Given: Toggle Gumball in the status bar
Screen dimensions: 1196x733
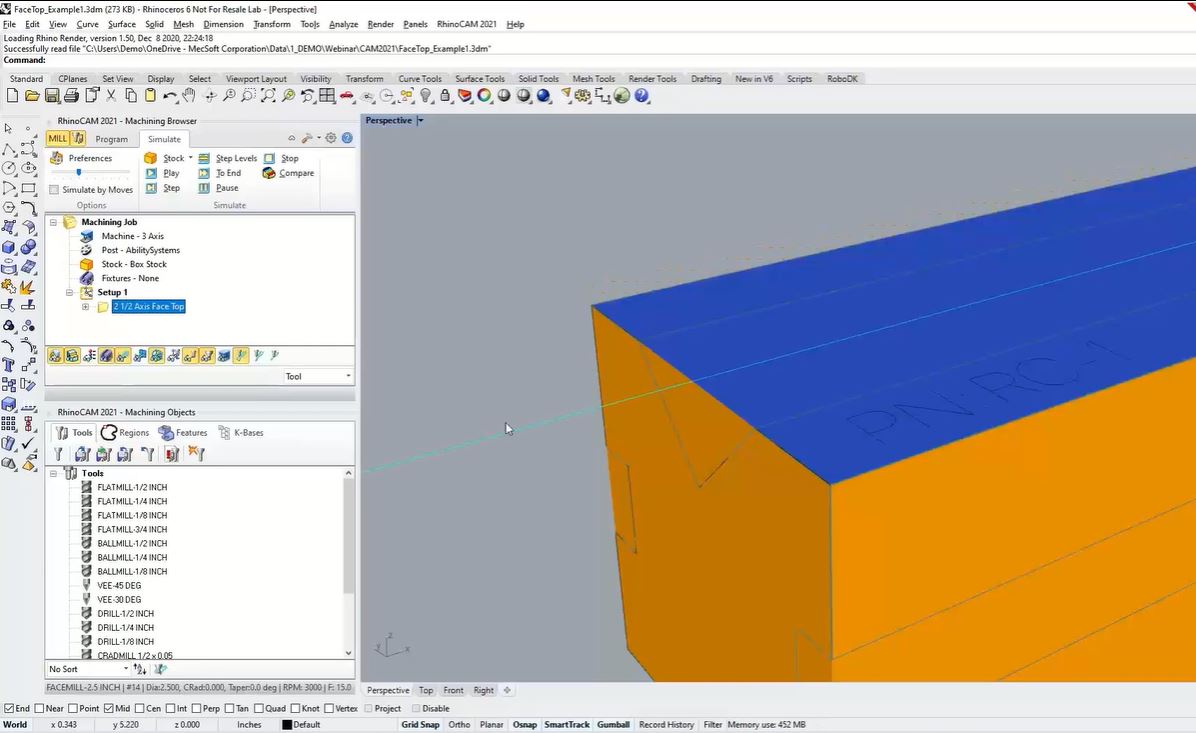Looking at the screenshot, I should [x=612, y=724].
